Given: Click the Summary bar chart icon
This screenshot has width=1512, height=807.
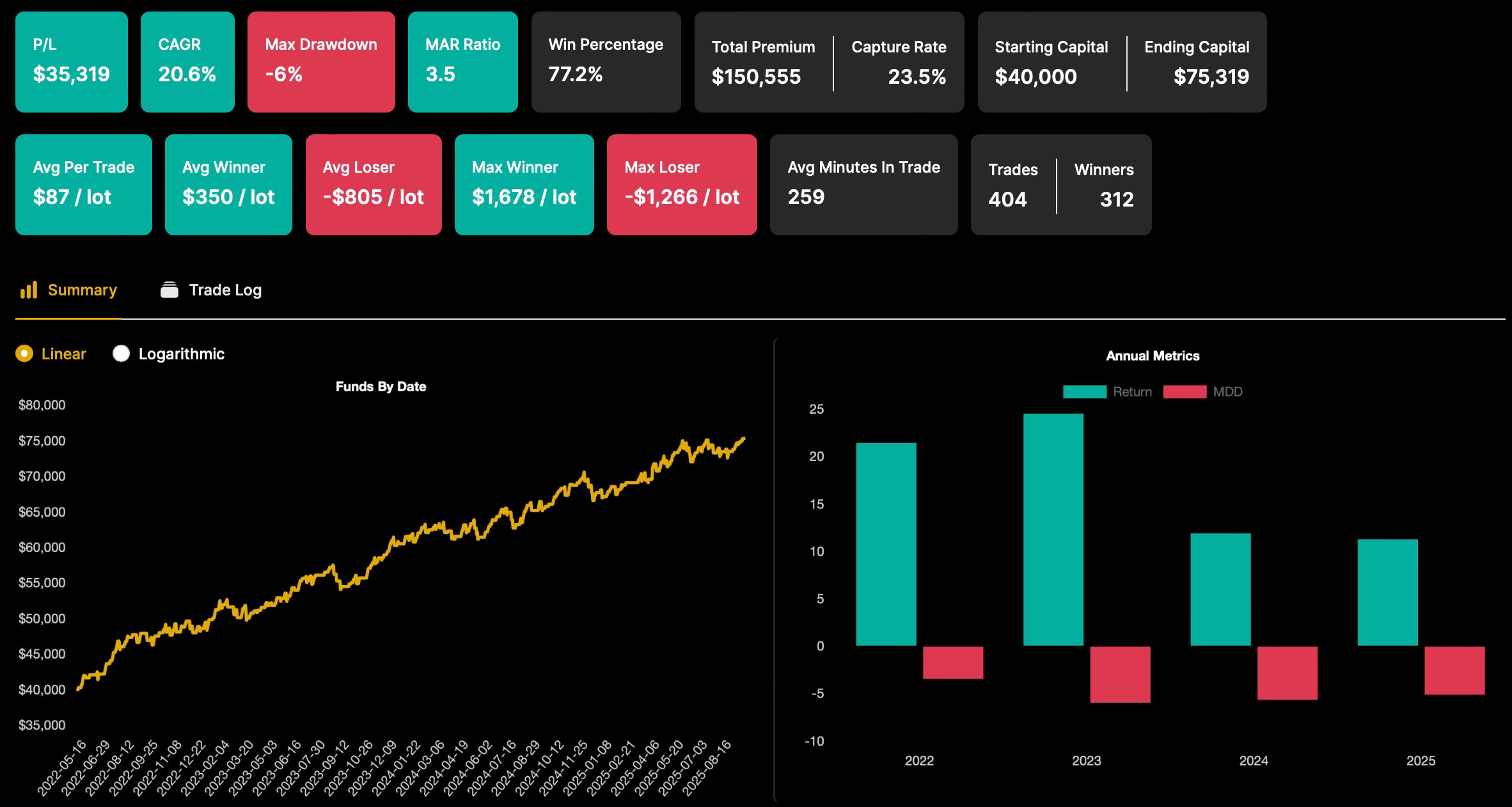Looking at the screenshot, I should [x=29, y=290].
